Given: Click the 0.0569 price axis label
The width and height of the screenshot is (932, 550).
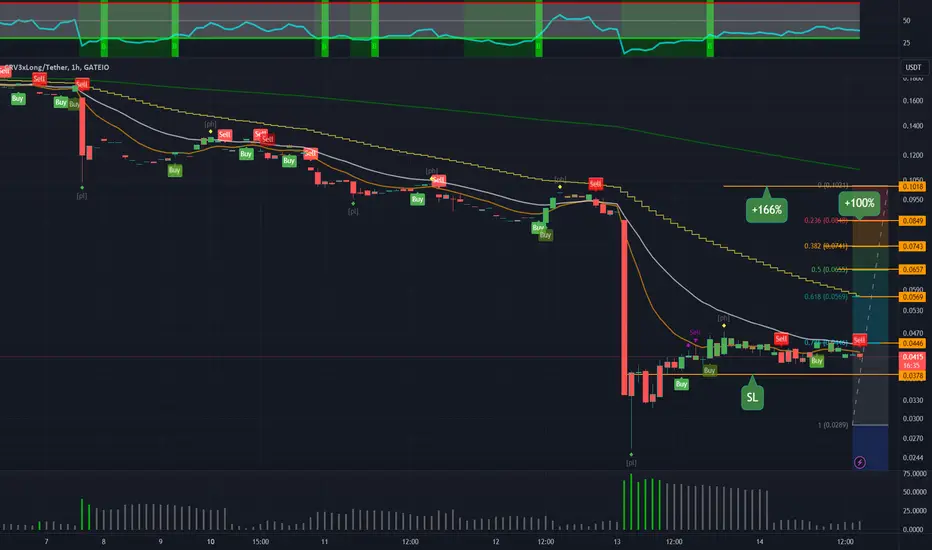Looking at the screenshot, I should point(912,297).
